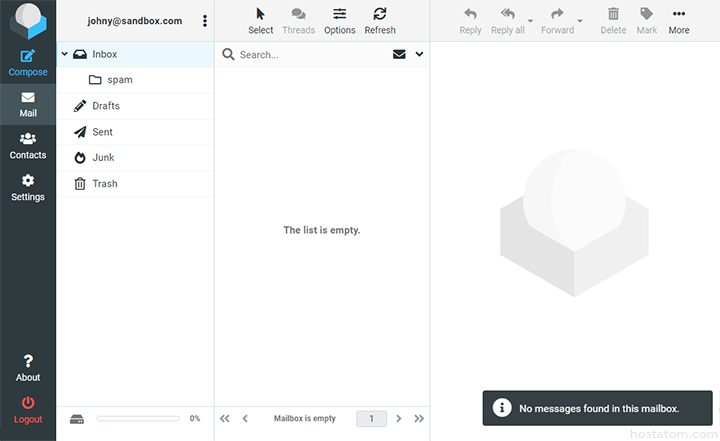Open the Junk folder
The image size is (720, 441).
click(103, 158)
